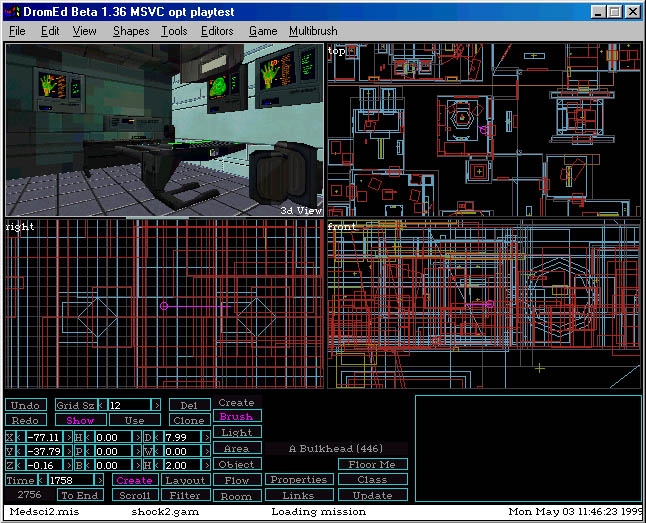Click 'Loading mission' status text

pos(318,511)
